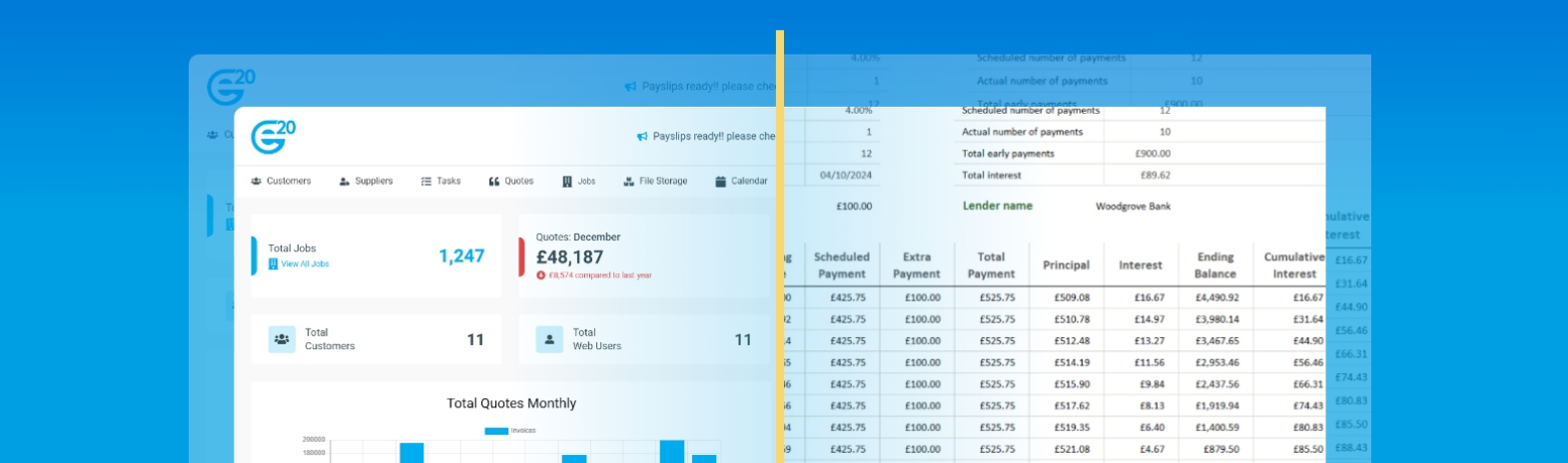1568x463 pixels.
Task: Click the Quotes quotation-mark icon in navigation
Action: (493, 182)
